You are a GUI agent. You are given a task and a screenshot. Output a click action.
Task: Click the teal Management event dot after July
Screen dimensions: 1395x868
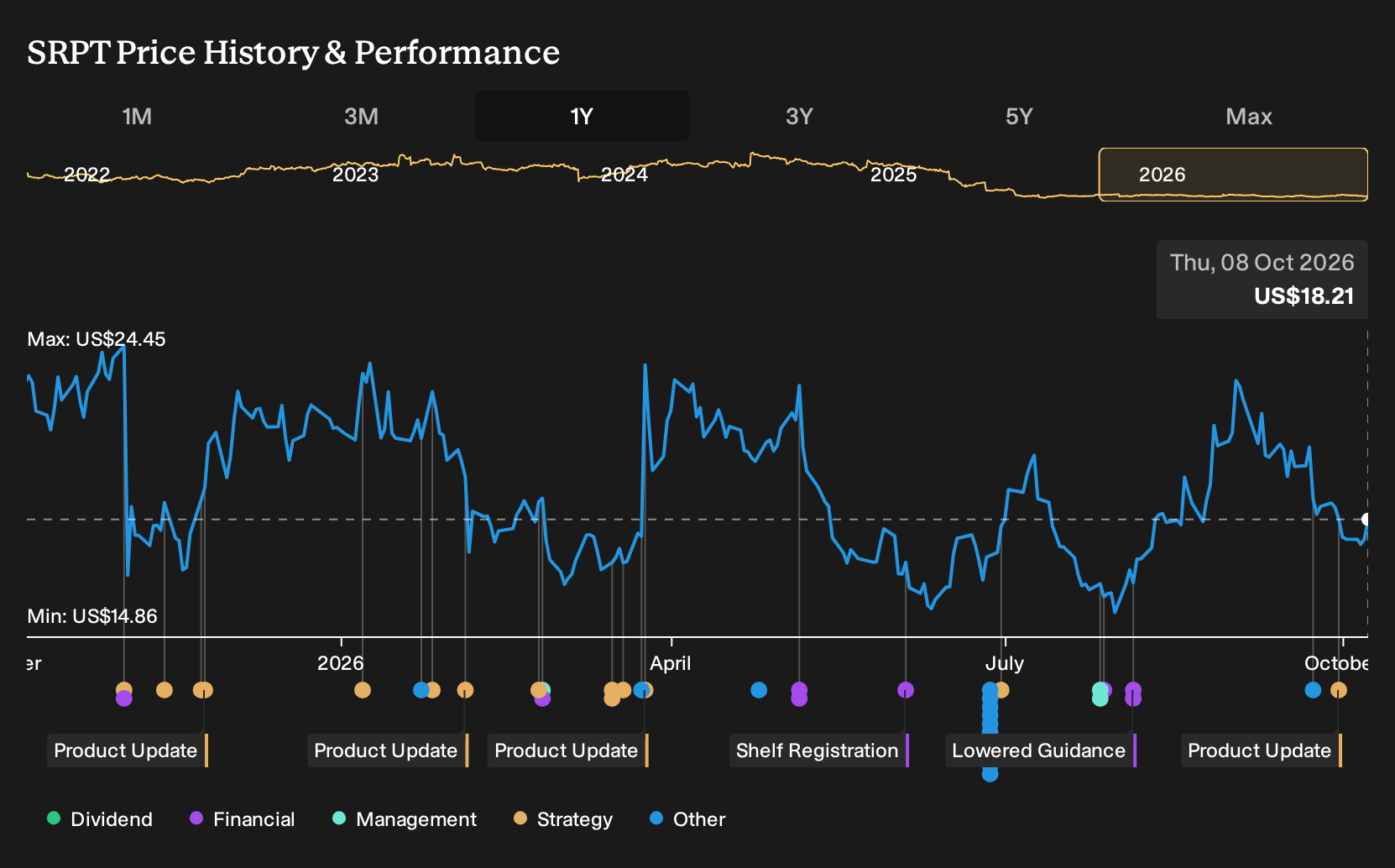pos(1100,698)
